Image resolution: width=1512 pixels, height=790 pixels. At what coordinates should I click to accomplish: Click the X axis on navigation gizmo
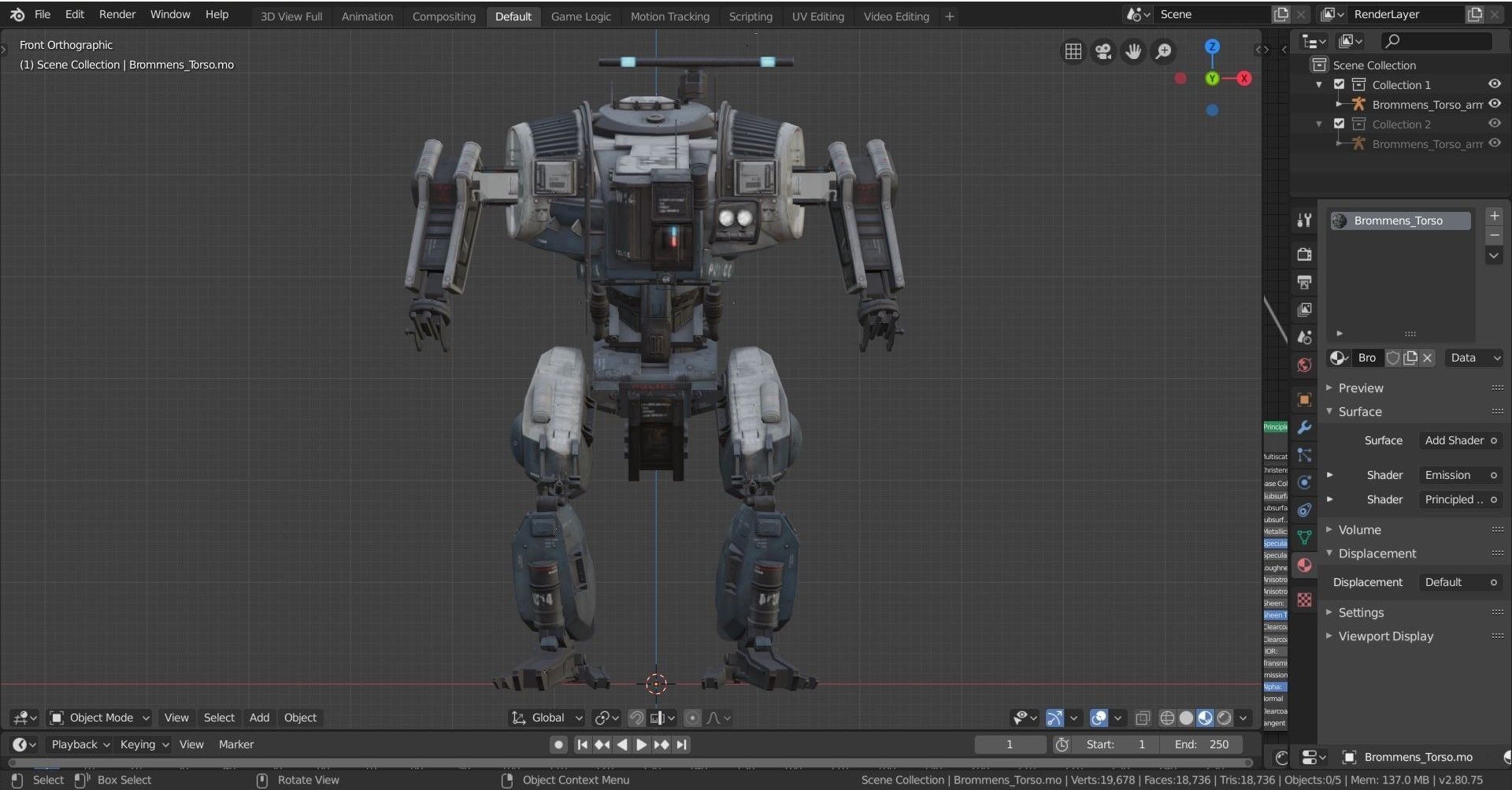(1243, 78)
